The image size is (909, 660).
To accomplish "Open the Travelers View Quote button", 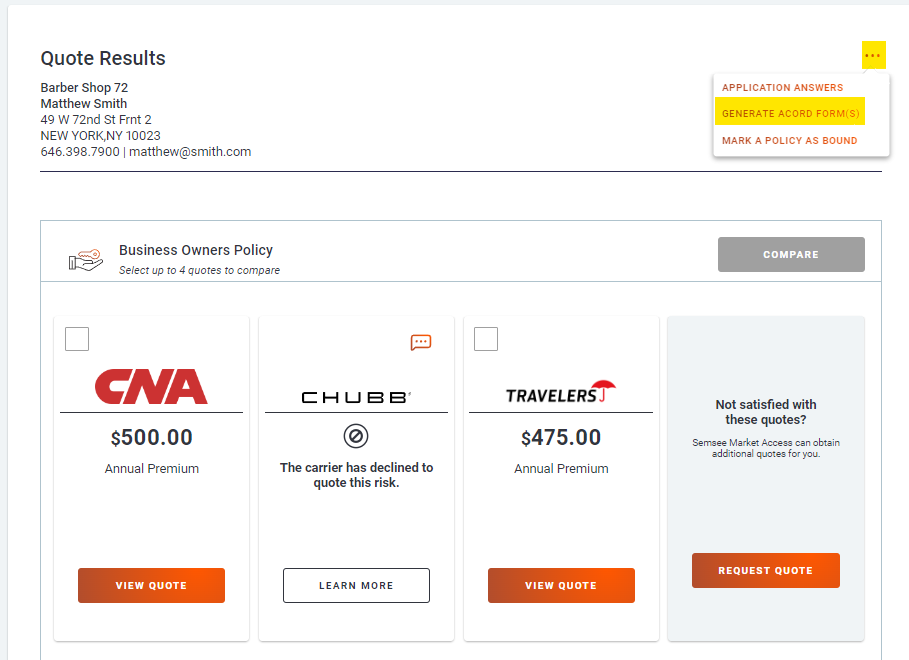I will (x=561, y=586).
